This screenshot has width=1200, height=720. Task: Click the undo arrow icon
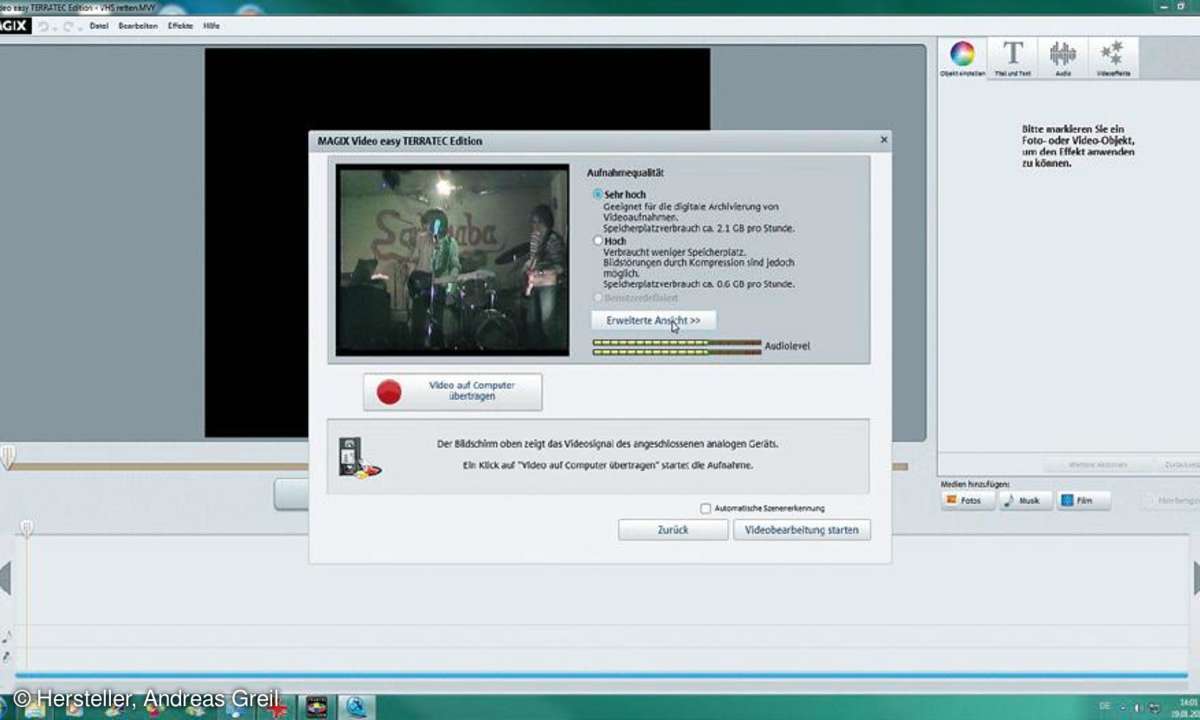coord(43,26)
